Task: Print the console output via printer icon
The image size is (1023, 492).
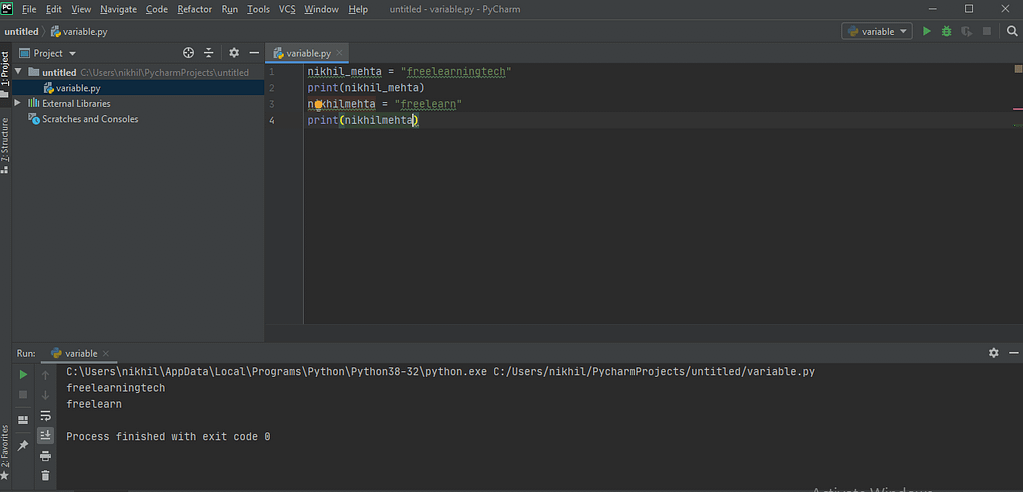Action: 45,455
